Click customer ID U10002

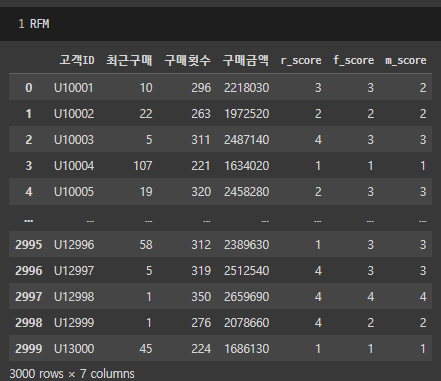74,114
